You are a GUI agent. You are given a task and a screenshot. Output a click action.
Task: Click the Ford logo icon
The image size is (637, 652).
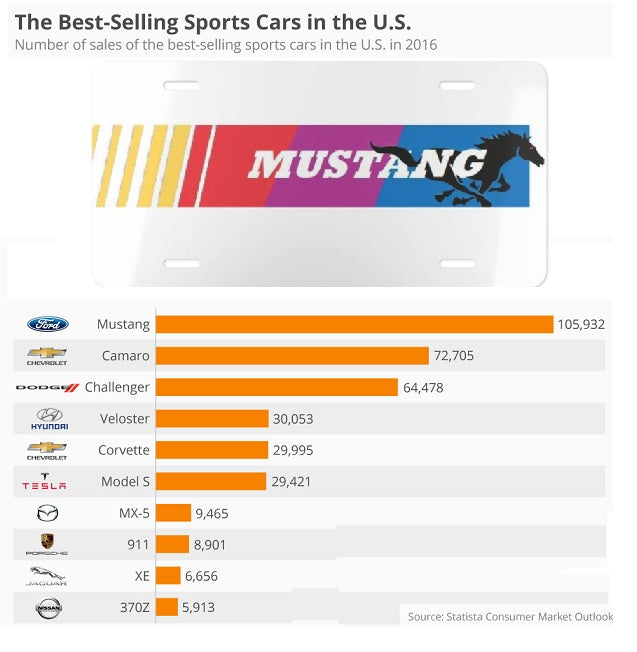[x=47, y=324]
